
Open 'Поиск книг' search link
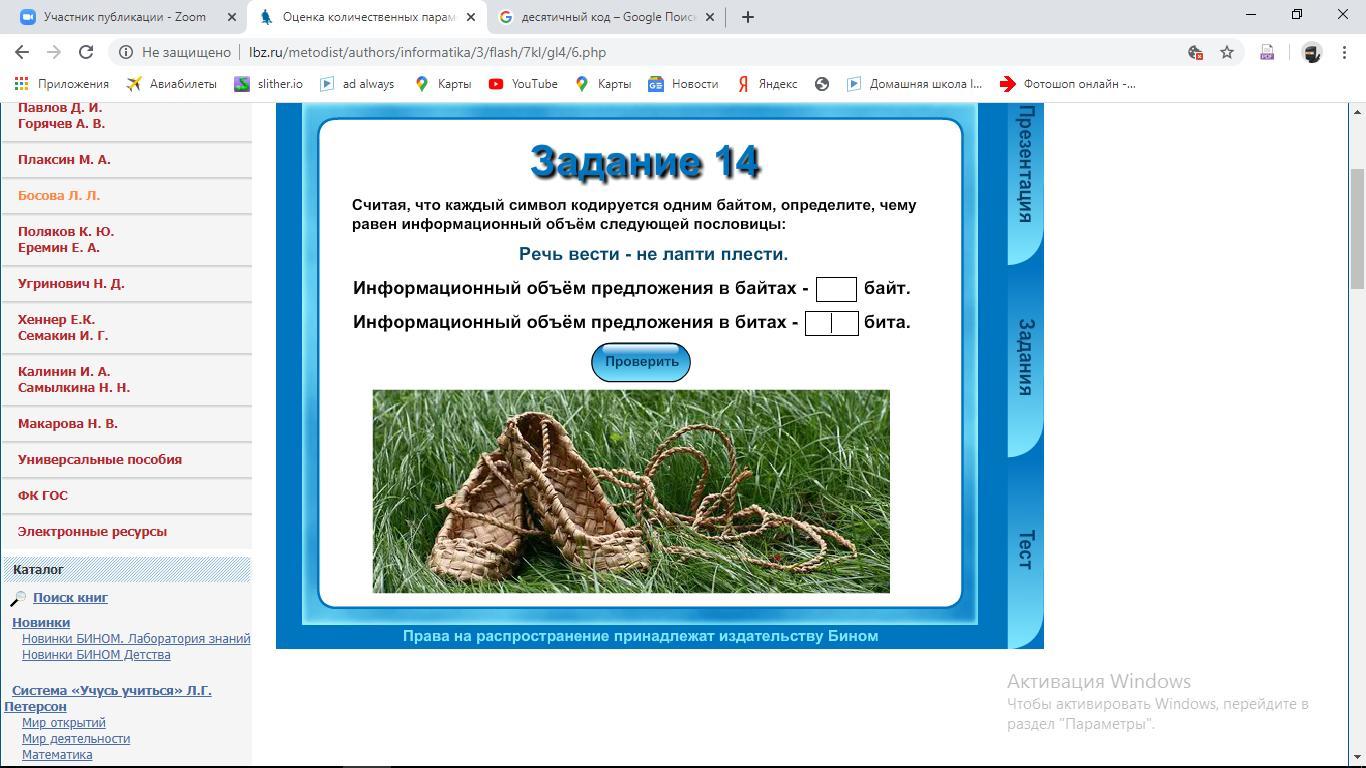click(70, 597)
